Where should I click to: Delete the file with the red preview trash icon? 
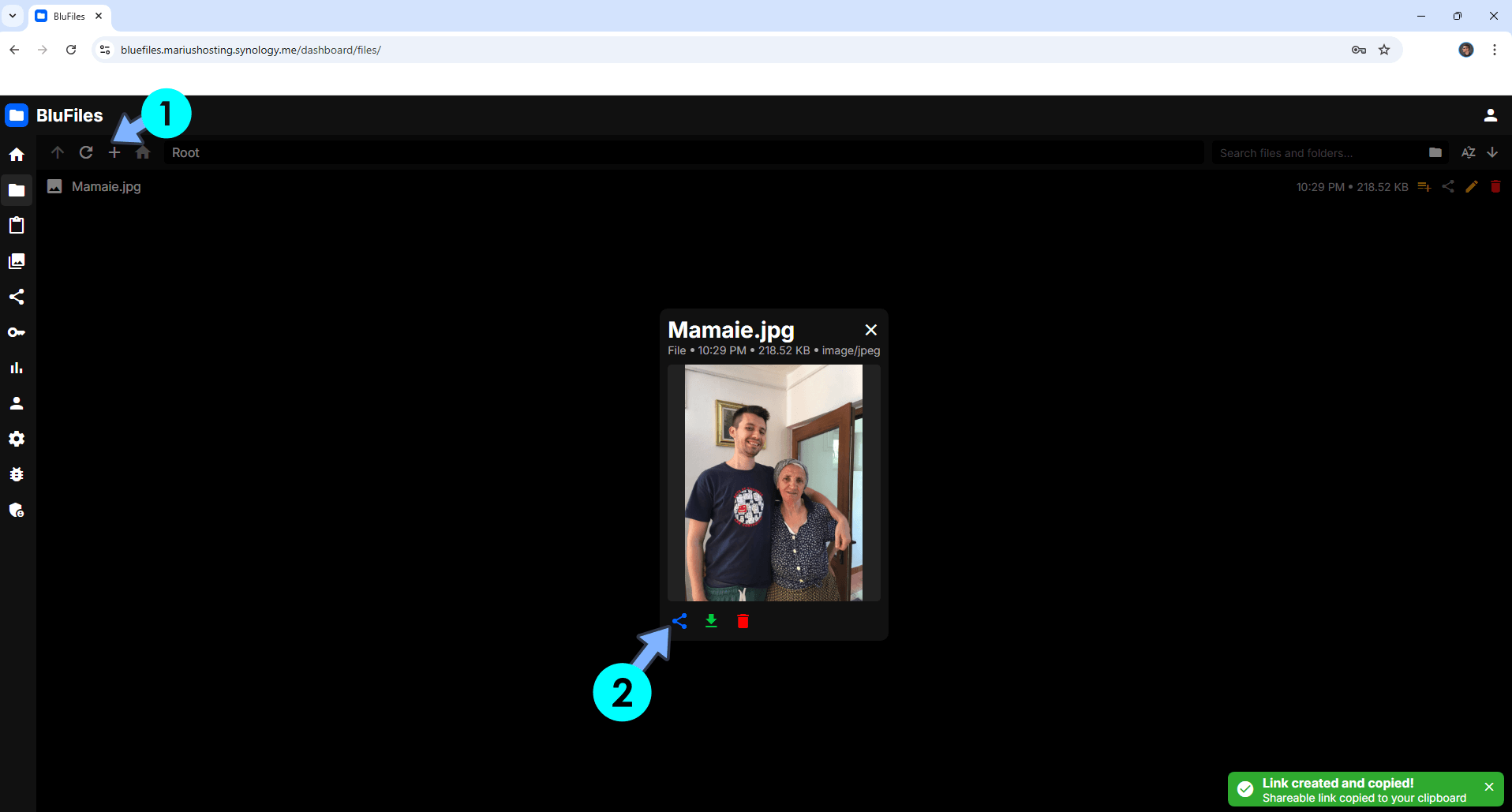click(x=743, y=621)
